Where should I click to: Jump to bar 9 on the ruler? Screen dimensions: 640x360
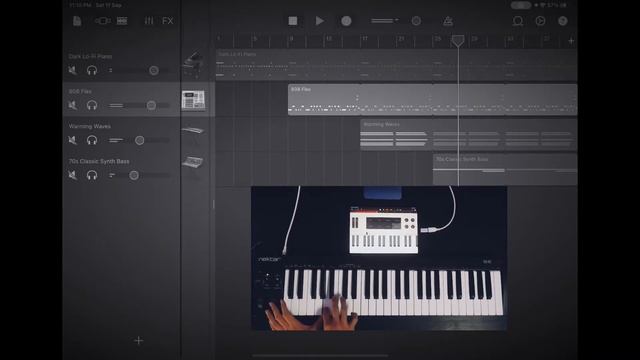pyautogui.click(x=291, y=39)
